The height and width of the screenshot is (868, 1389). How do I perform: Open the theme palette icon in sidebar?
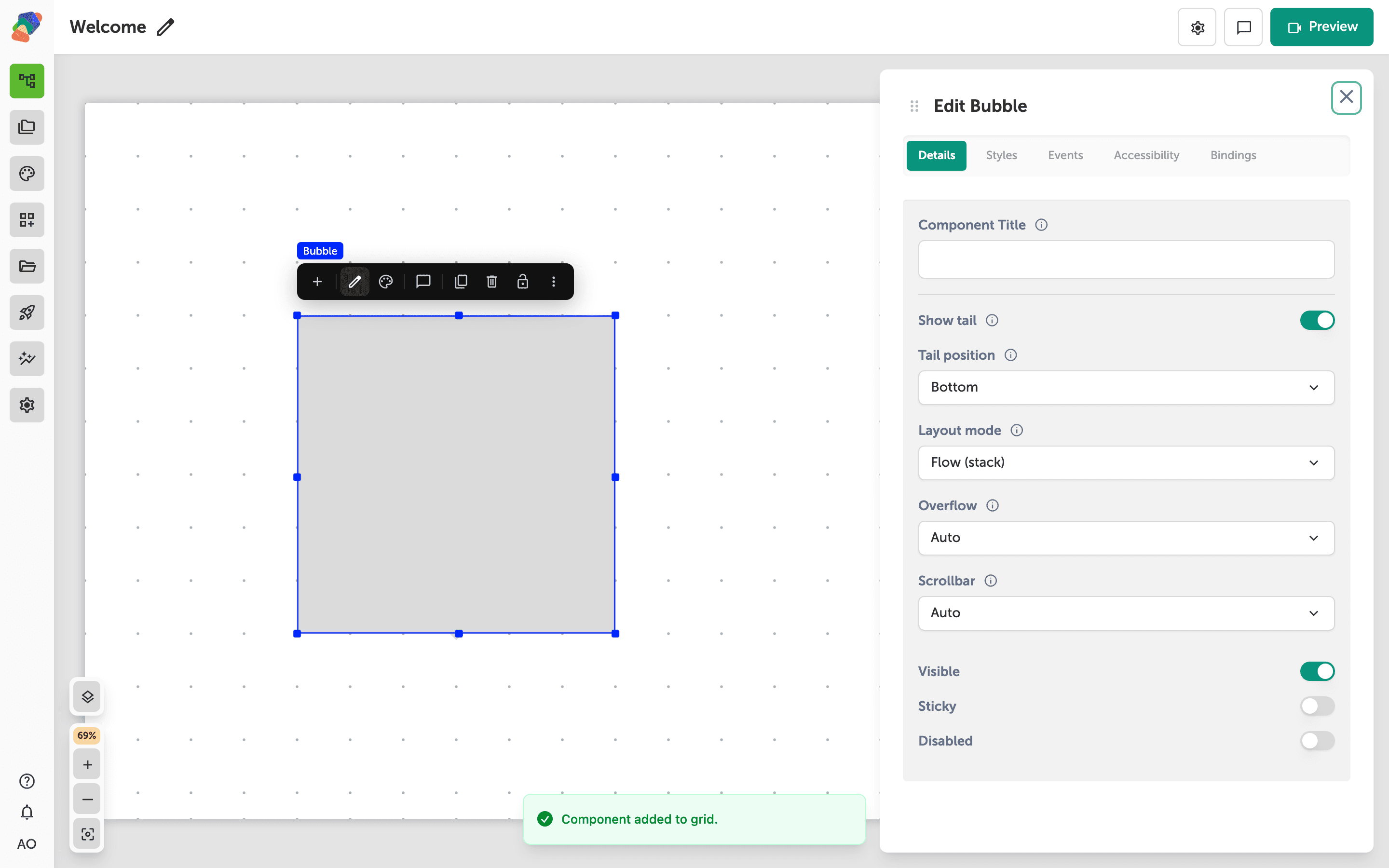pyautogui.click(x=27, y=174)
